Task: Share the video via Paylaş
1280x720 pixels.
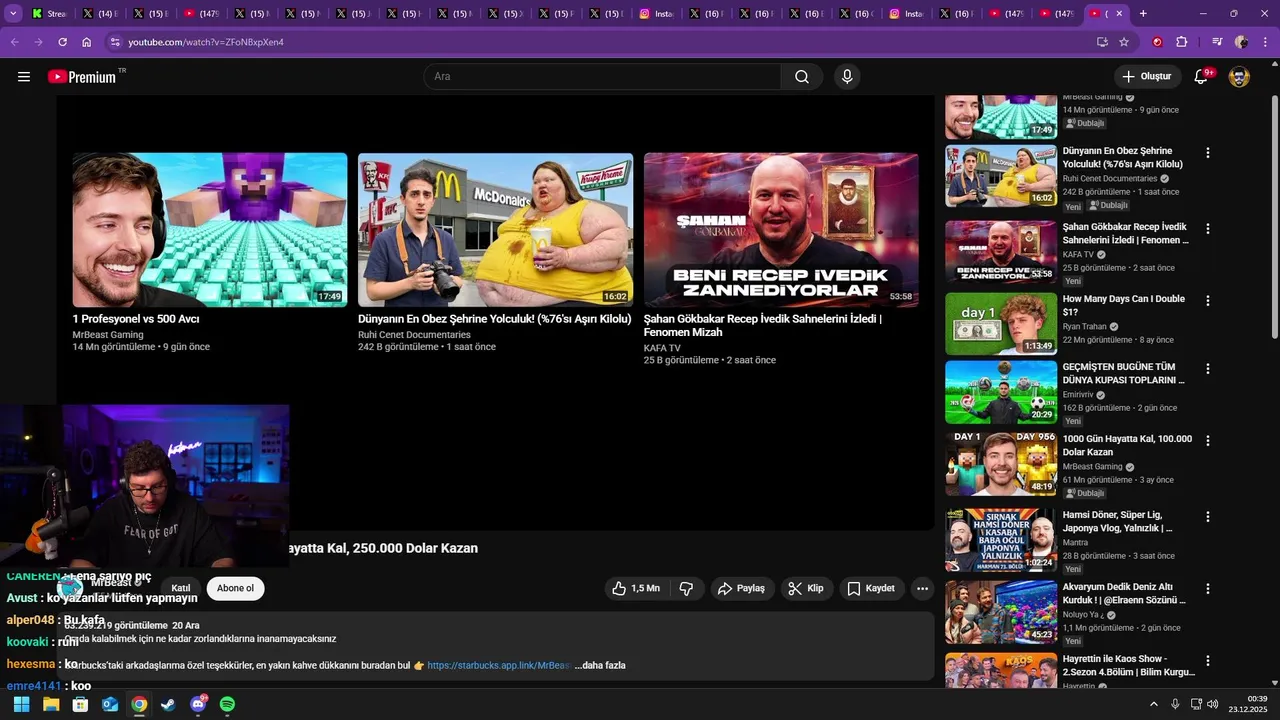Action: click(x=742, y=589)
